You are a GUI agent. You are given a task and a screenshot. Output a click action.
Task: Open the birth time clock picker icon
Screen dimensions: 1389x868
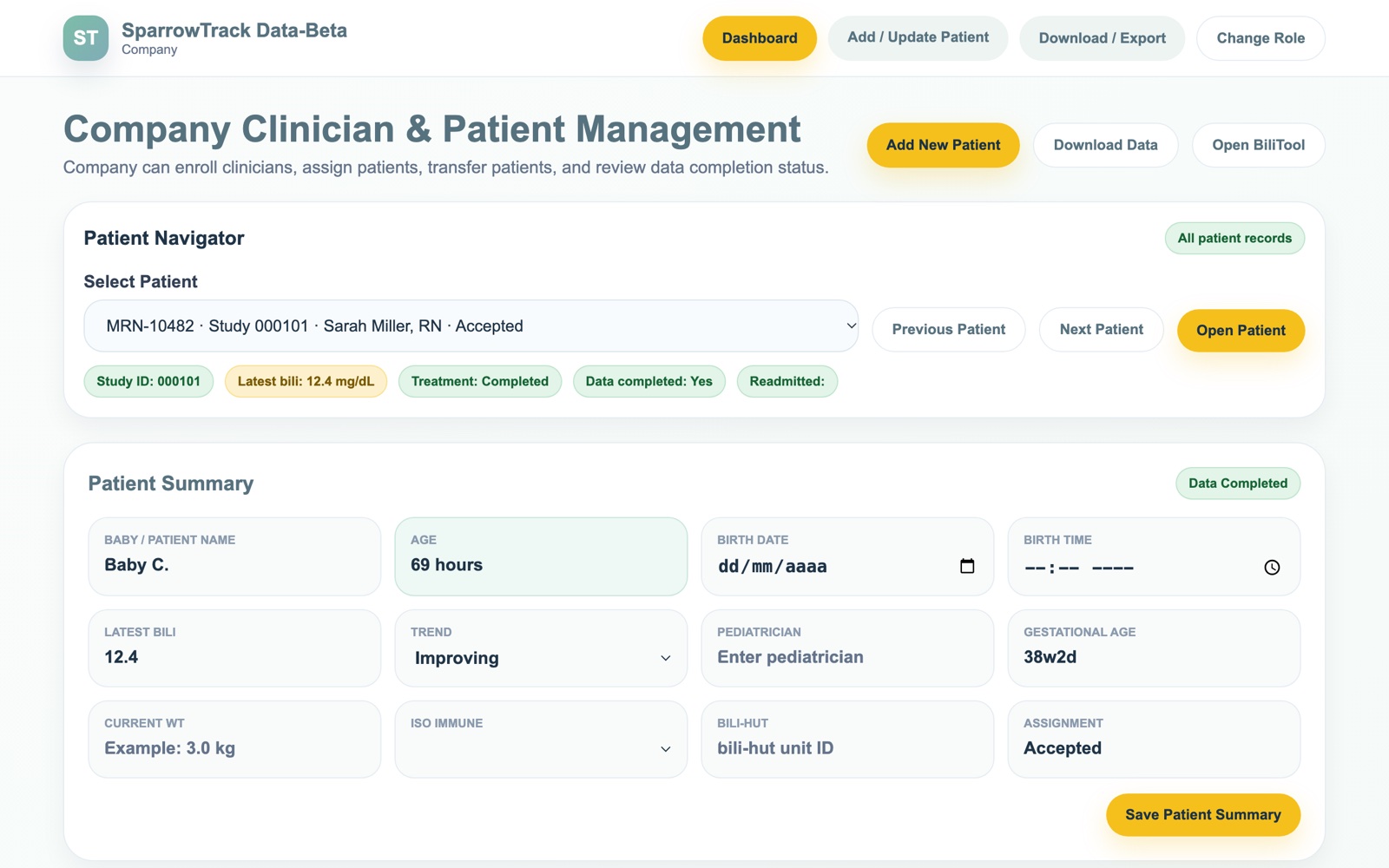(1272, 568)
